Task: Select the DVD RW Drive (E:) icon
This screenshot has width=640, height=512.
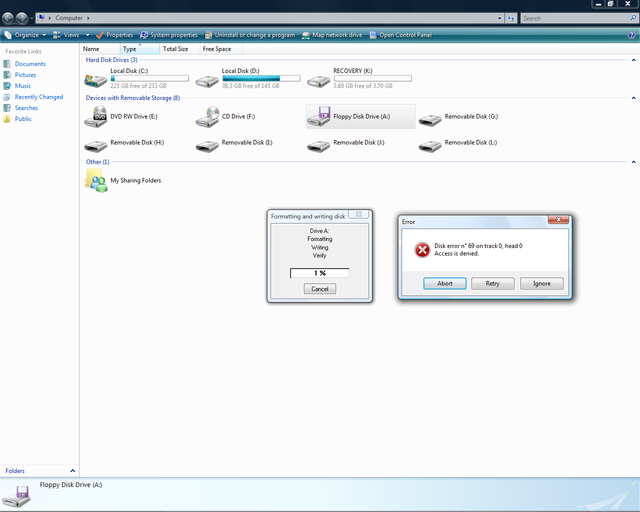Action: point(96,118)
